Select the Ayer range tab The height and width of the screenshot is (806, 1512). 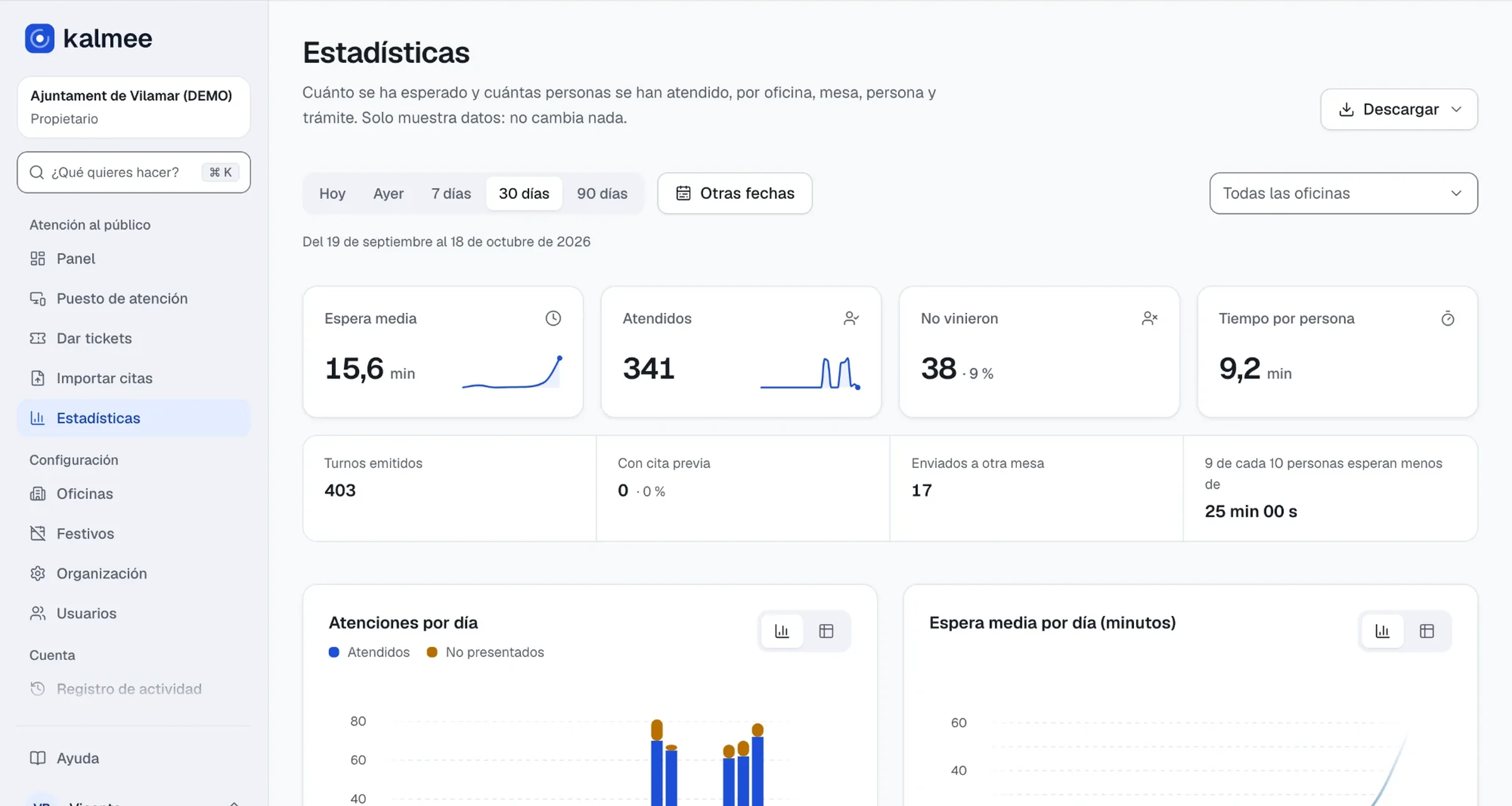pos(388,193)
